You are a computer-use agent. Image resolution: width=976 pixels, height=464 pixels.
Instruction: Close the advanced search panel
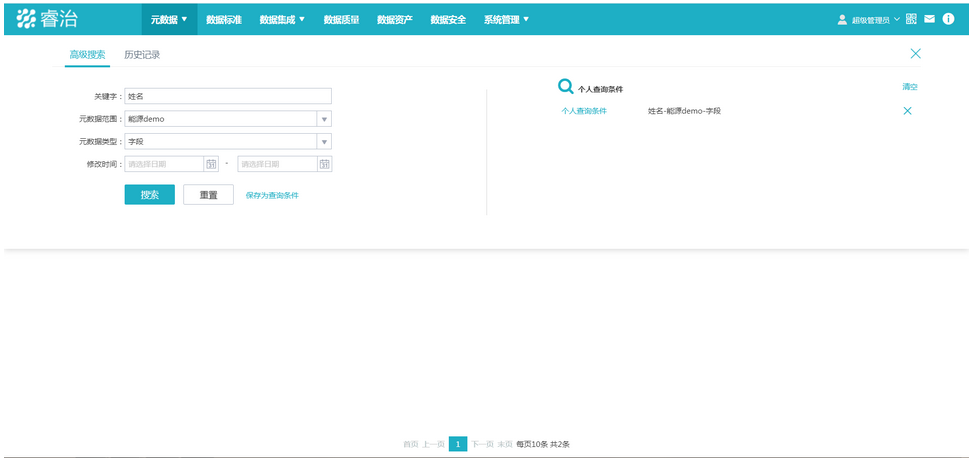click(x=915, y=54)
